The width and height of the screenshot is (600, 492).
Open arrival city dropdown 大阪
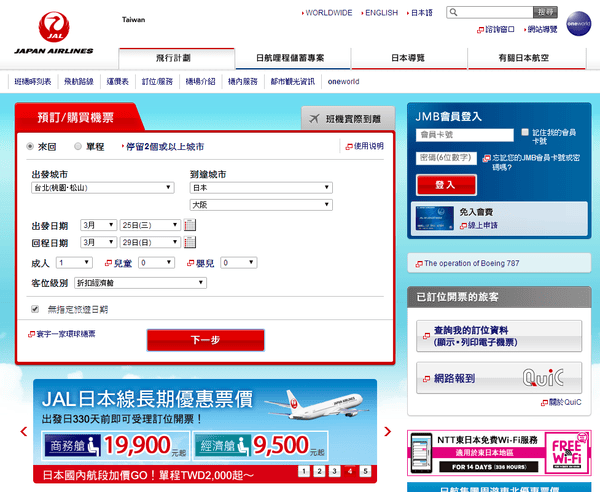pos(261,205)
